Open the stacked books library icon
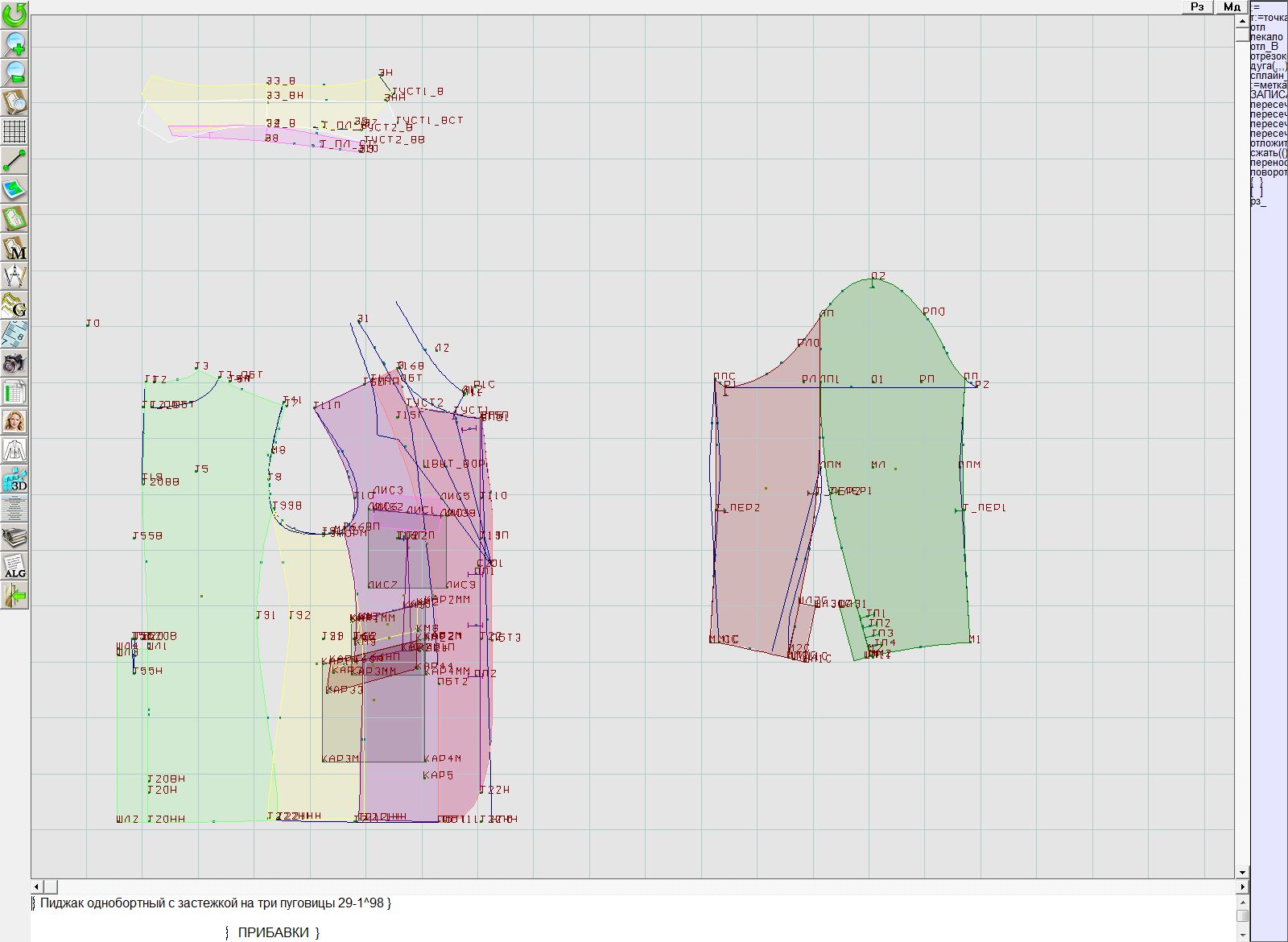This screenshot has height=942, width=1288. pyautogui.click(x=14, y=537)
